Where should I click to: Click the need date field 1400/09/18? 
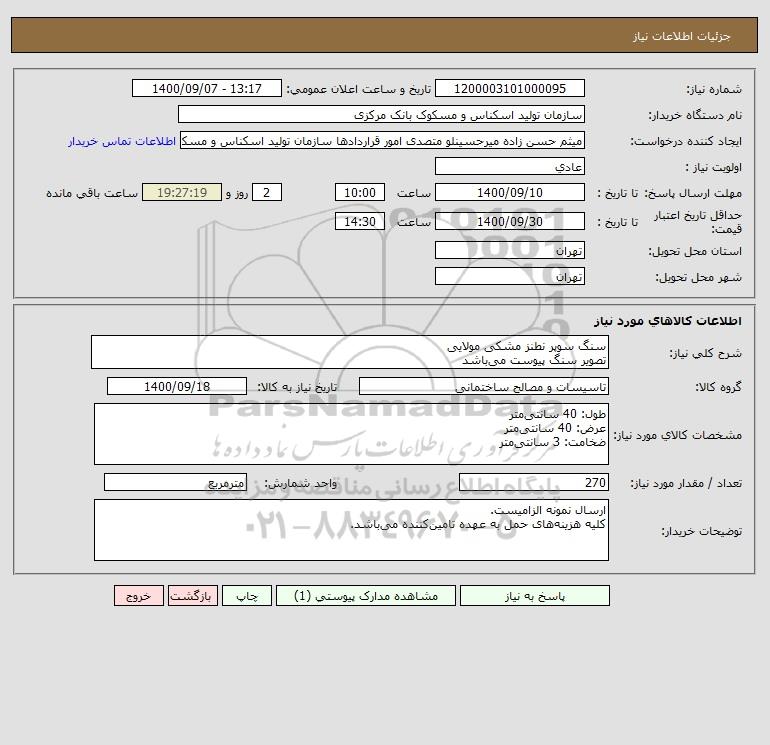[177, 386]
